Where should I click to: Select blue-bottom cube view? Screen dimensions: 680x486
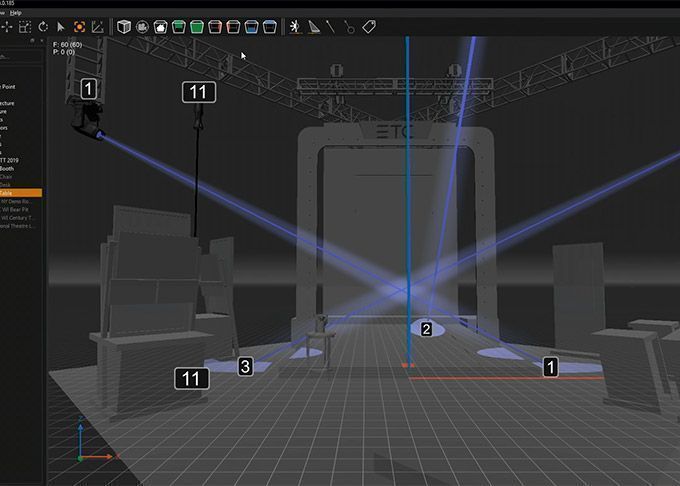(252, 27)
